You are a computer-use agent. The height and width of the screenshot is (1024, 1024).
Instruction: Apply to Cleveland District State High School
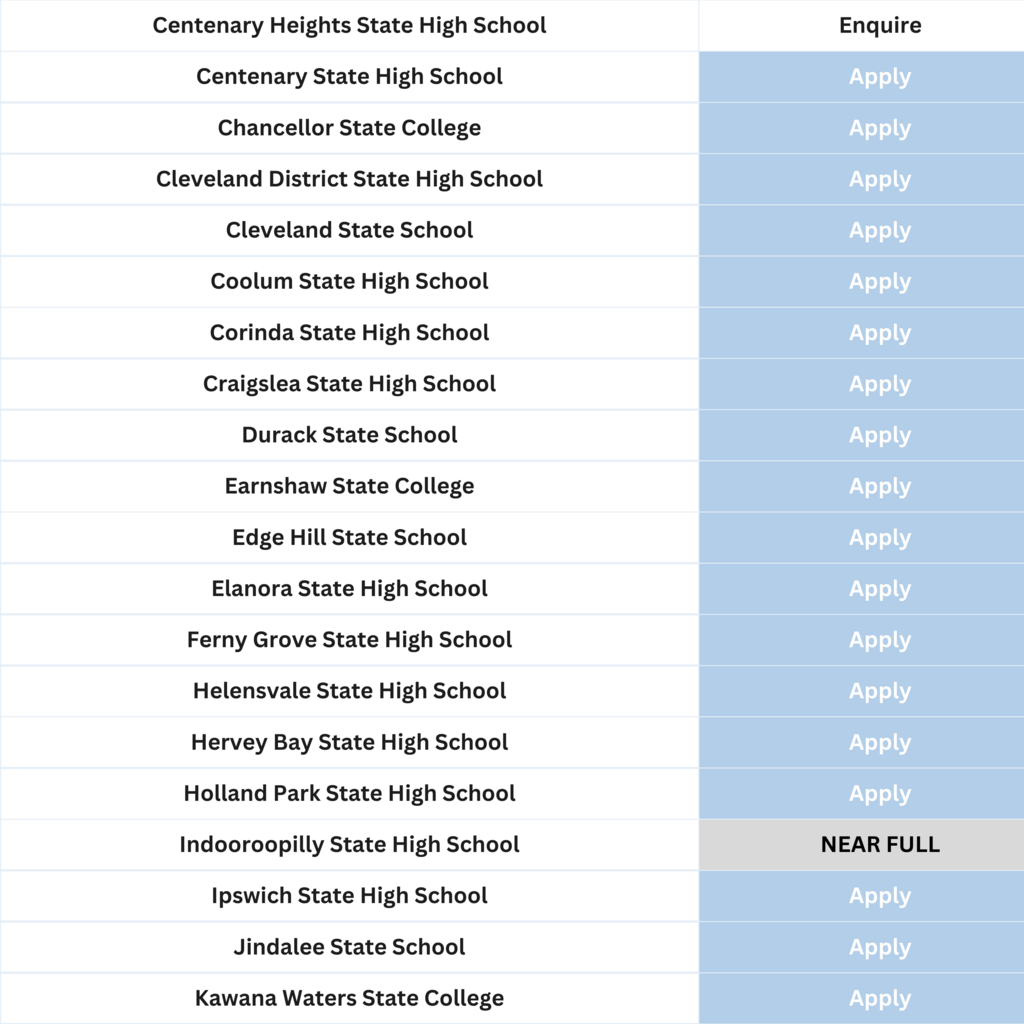(880, 180)
